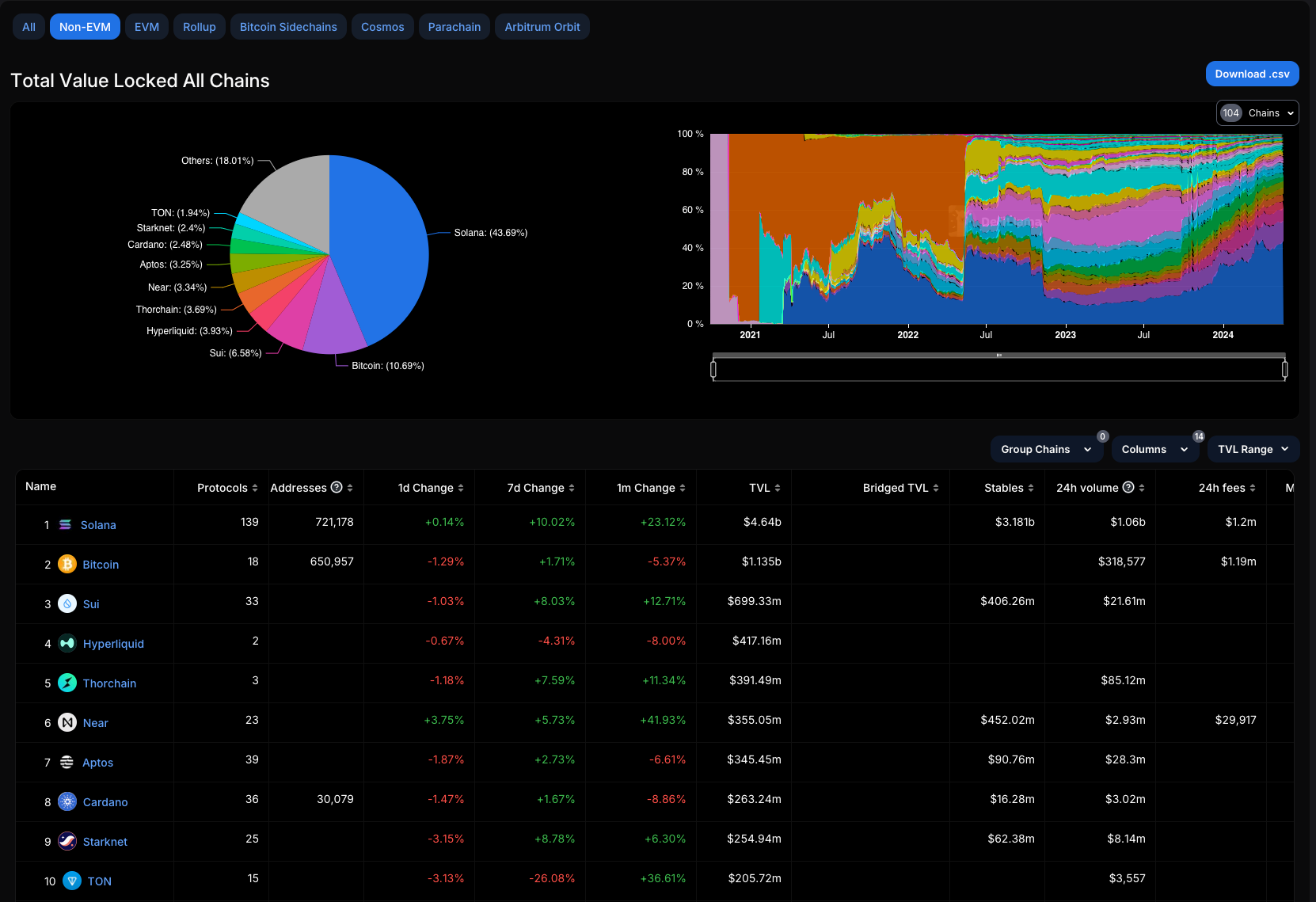Click the Name column header
The width and height of the screenshot is (1316, 902).
point(40,486)
